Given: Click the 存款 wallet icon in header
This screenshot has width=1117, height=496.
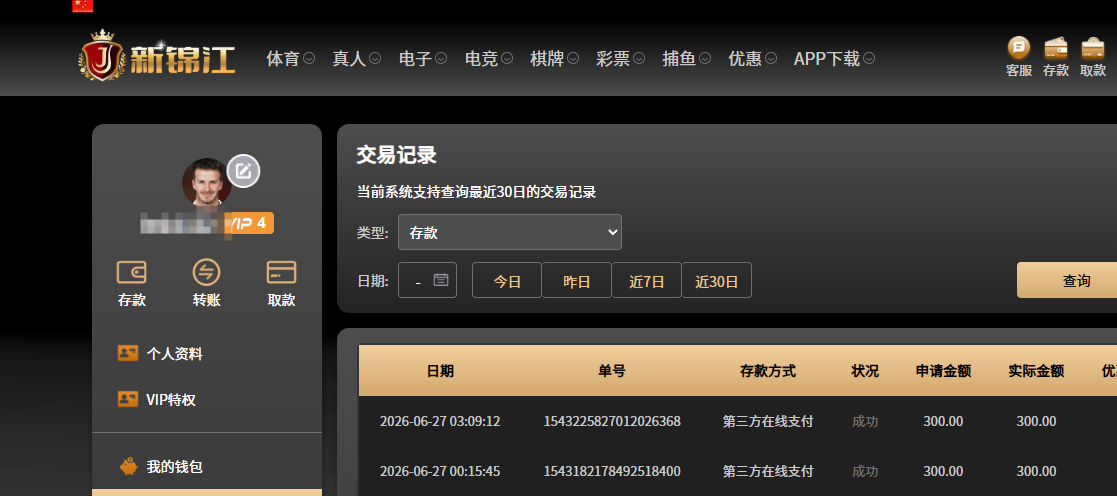Looking at the screenshot, I should [x=1056, y=48].
